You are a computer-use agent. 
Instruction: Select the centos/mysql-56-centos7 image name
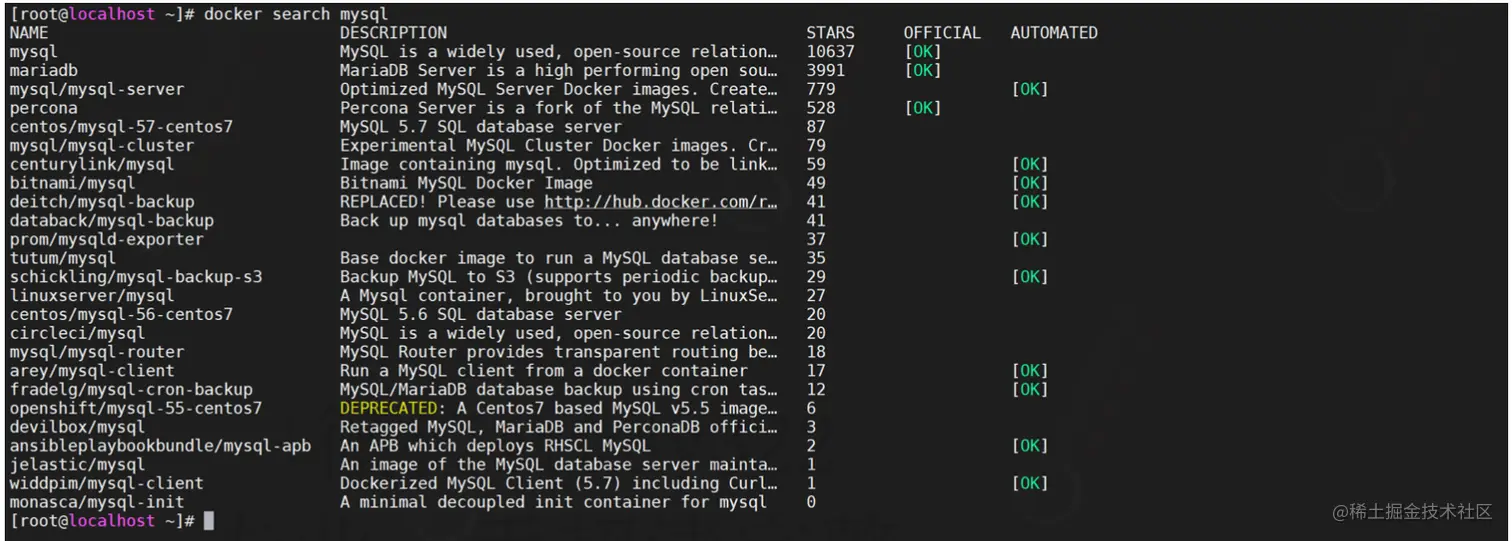pyautogui.click(x=121, y=314)
